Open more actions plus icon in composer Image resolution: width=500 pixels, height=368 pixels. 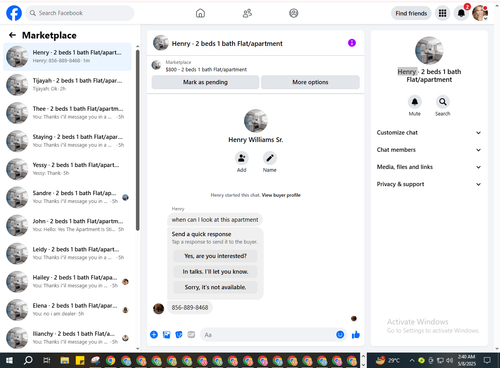(x=154, y=334)
